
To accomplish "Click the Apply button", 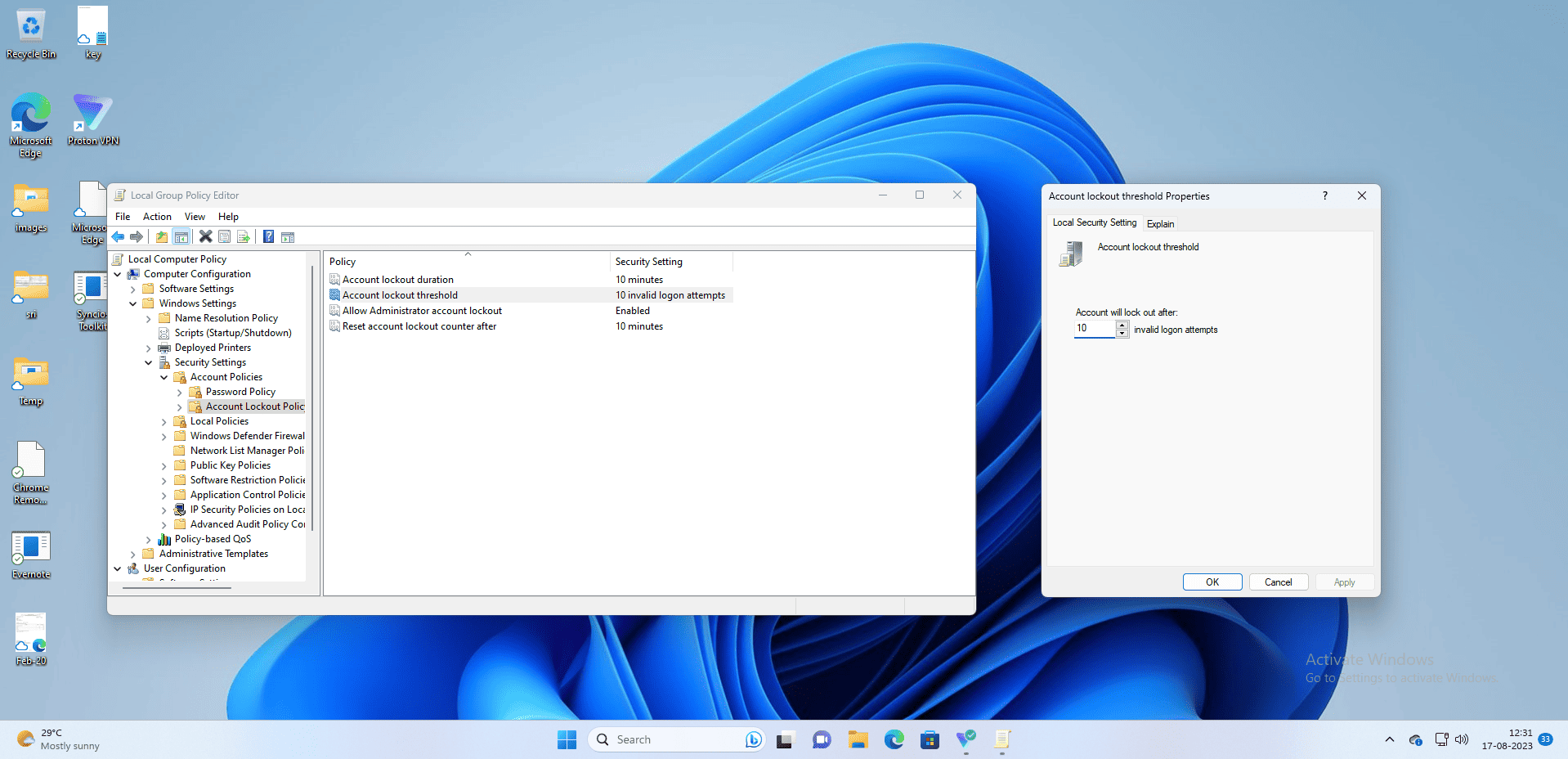I will (x=1344, y=582).
